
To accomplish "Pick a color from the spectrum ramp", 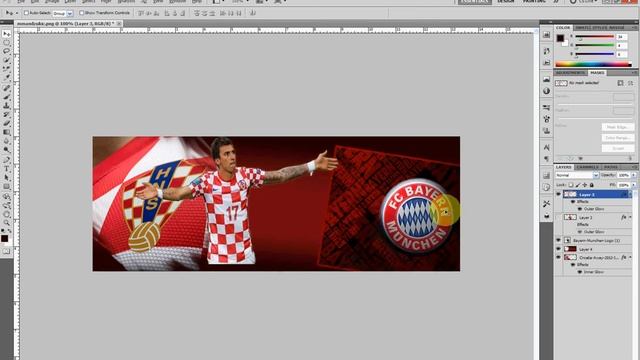I will [x=593, y=64].
